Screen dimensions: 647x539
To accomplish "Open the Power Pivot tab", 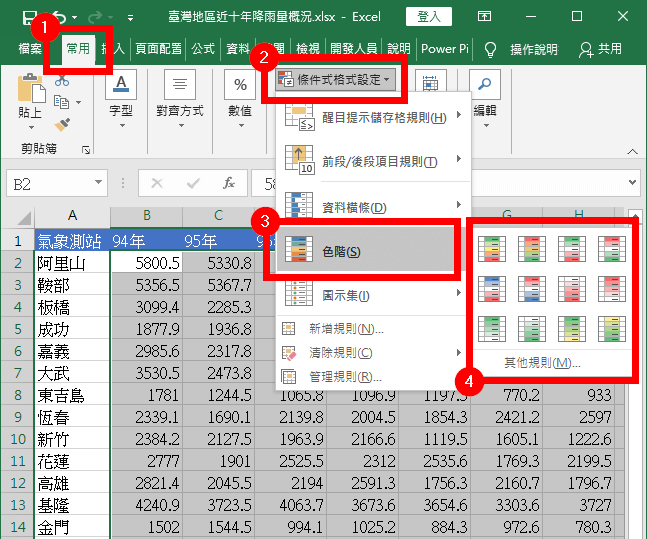I will click(445, 49).
